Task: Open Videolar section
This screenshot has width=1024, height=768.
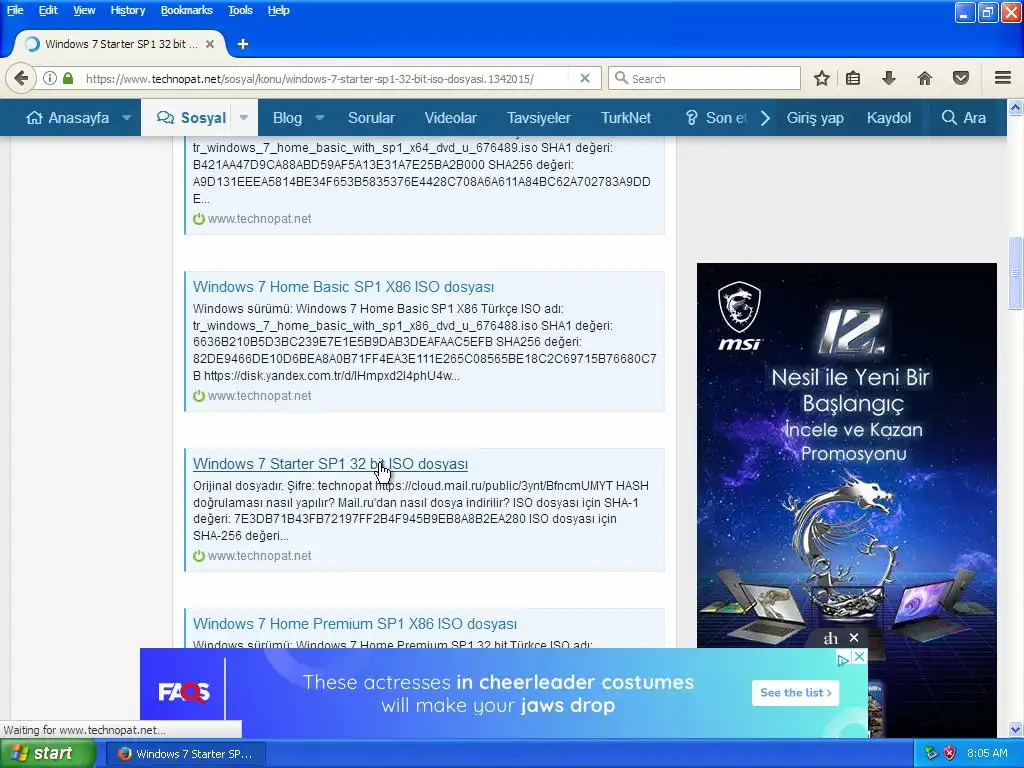Action: [451, 118]
